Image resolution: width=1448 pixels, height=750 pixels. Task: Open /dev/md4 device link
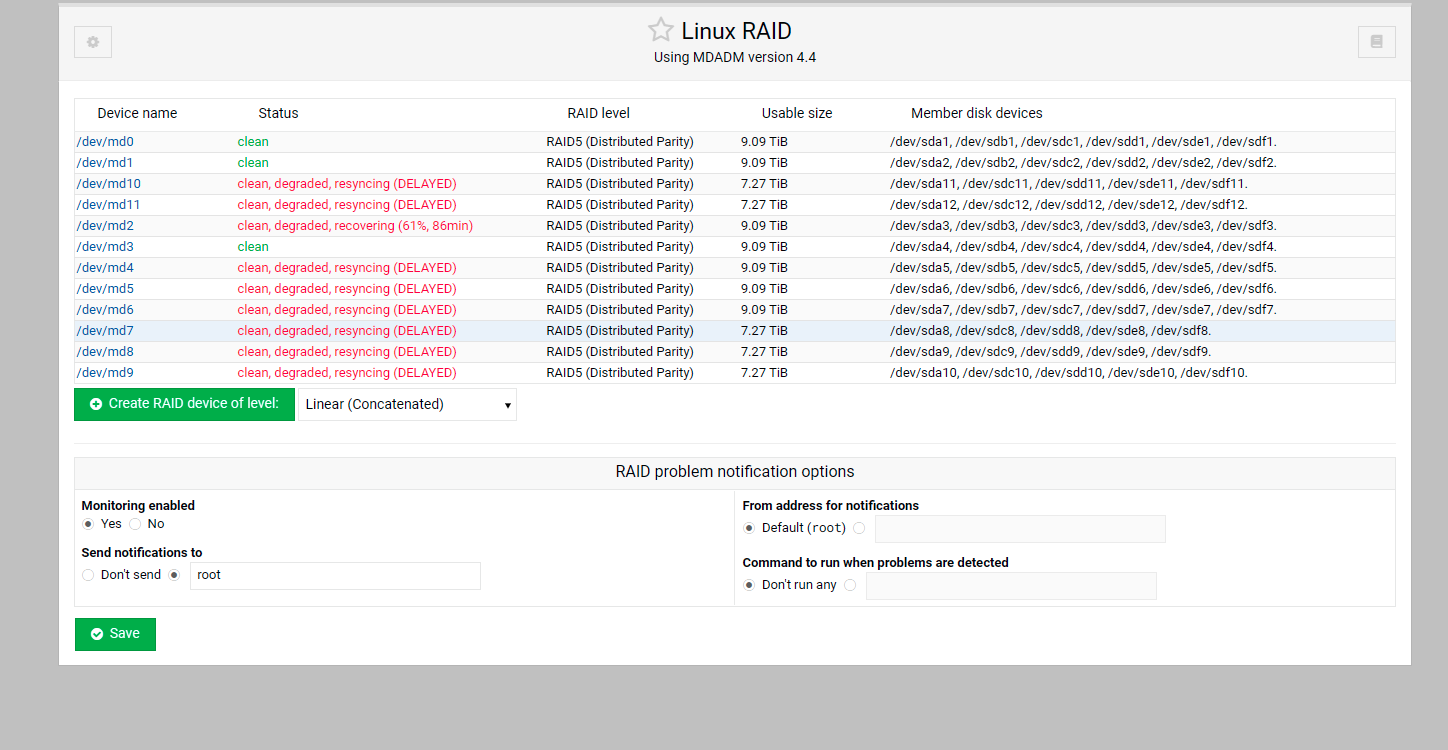[105, 268]
